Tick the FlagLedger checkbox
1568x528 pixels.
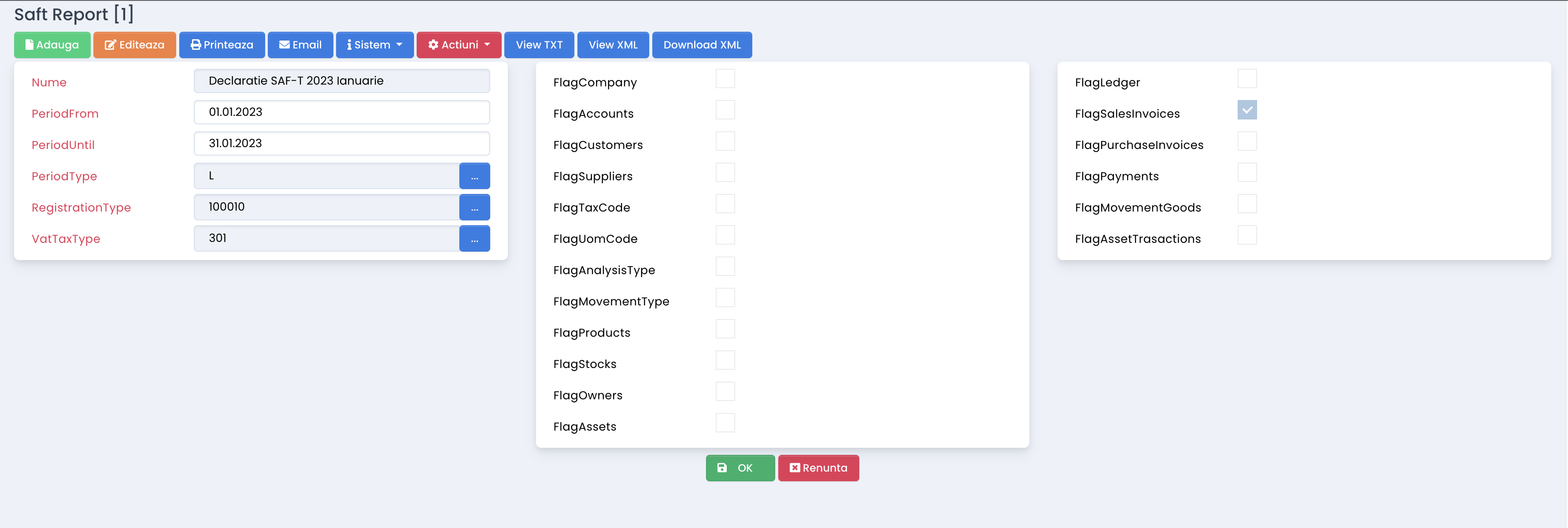pyautogui.click(x=1246, y=78)
